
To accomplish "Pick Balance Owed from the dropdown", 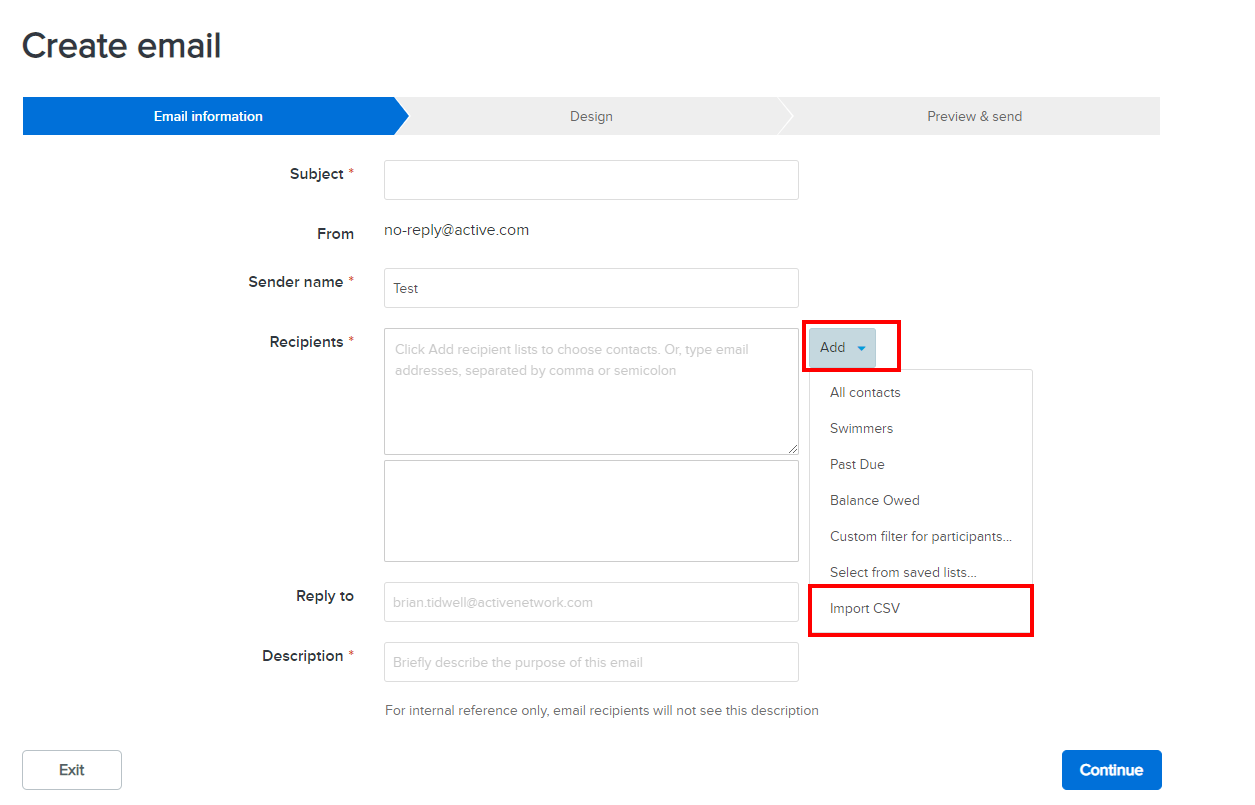I will coord(874,500).
